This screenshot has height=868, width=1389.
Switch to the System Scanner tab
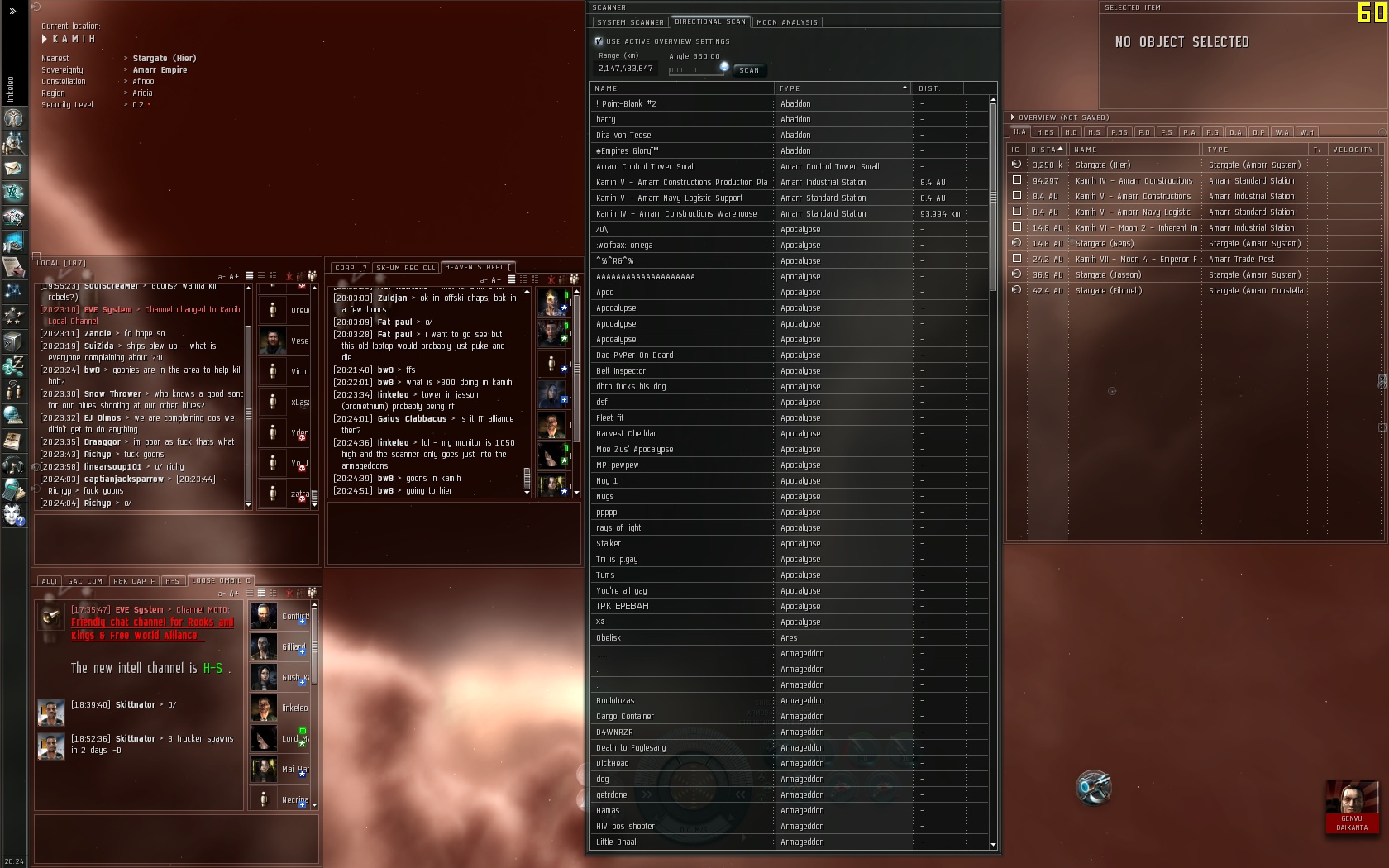[x=630, y=22]
